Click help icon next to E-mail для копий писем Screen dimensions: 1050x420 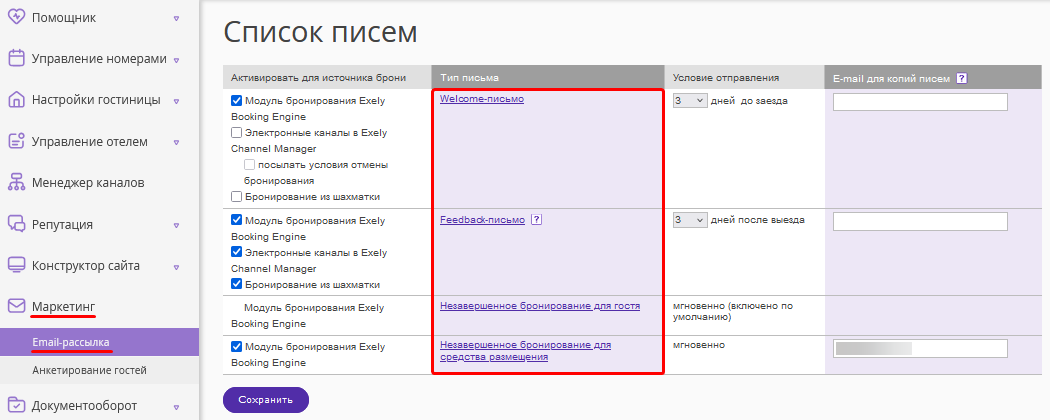point(961,78)
